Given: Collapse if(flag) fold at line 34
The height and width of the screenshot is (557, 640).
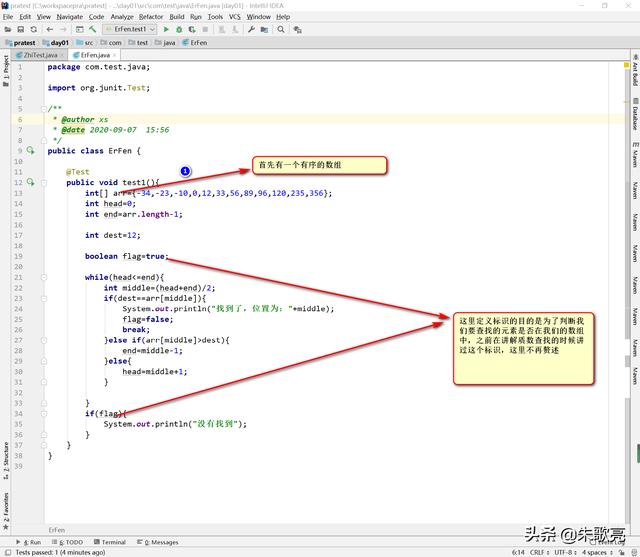Looking at the screenshot, I should click(44, 414).
